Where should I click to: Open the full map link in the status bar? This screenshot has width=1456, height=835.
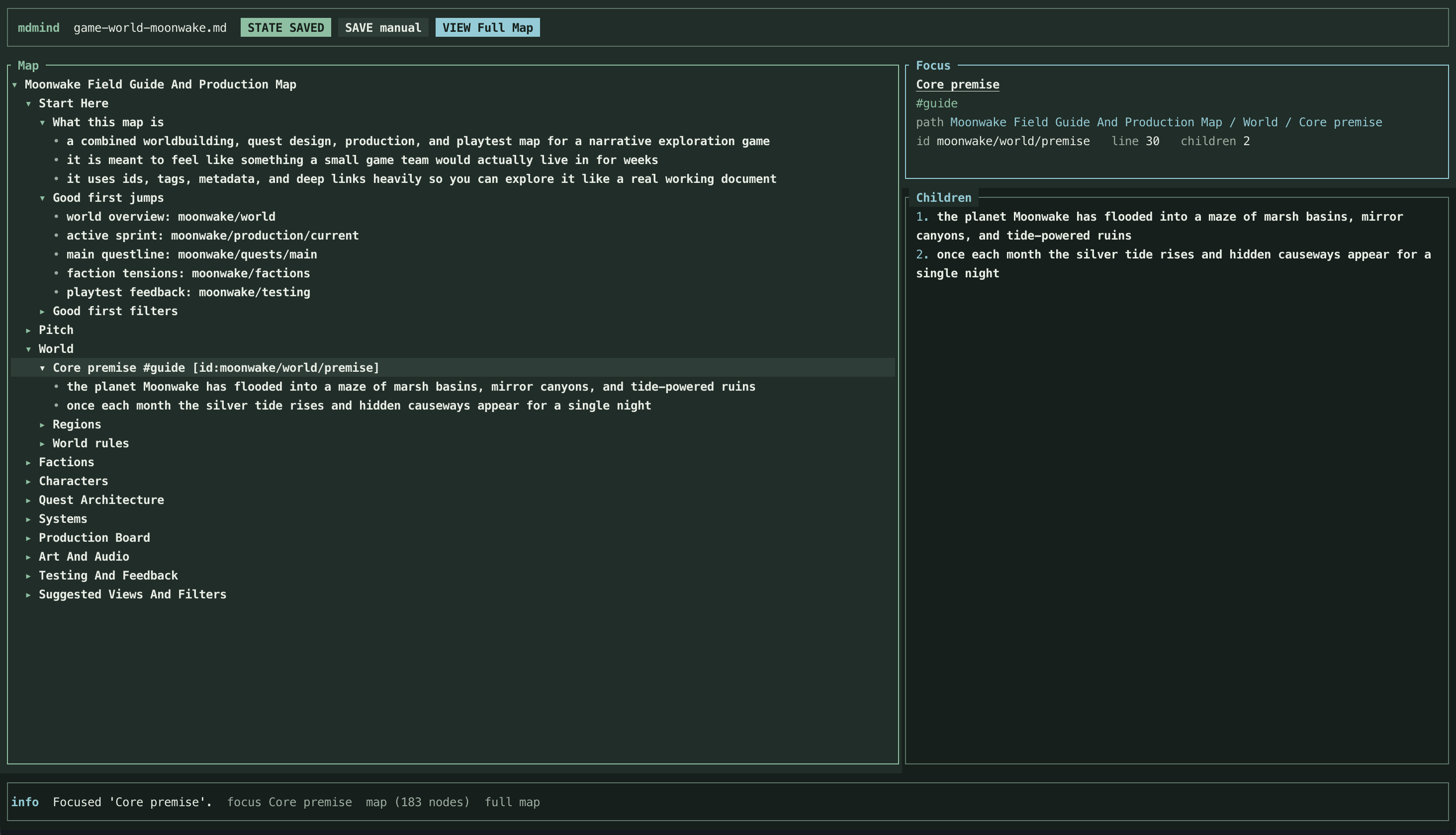coord(512,802)
